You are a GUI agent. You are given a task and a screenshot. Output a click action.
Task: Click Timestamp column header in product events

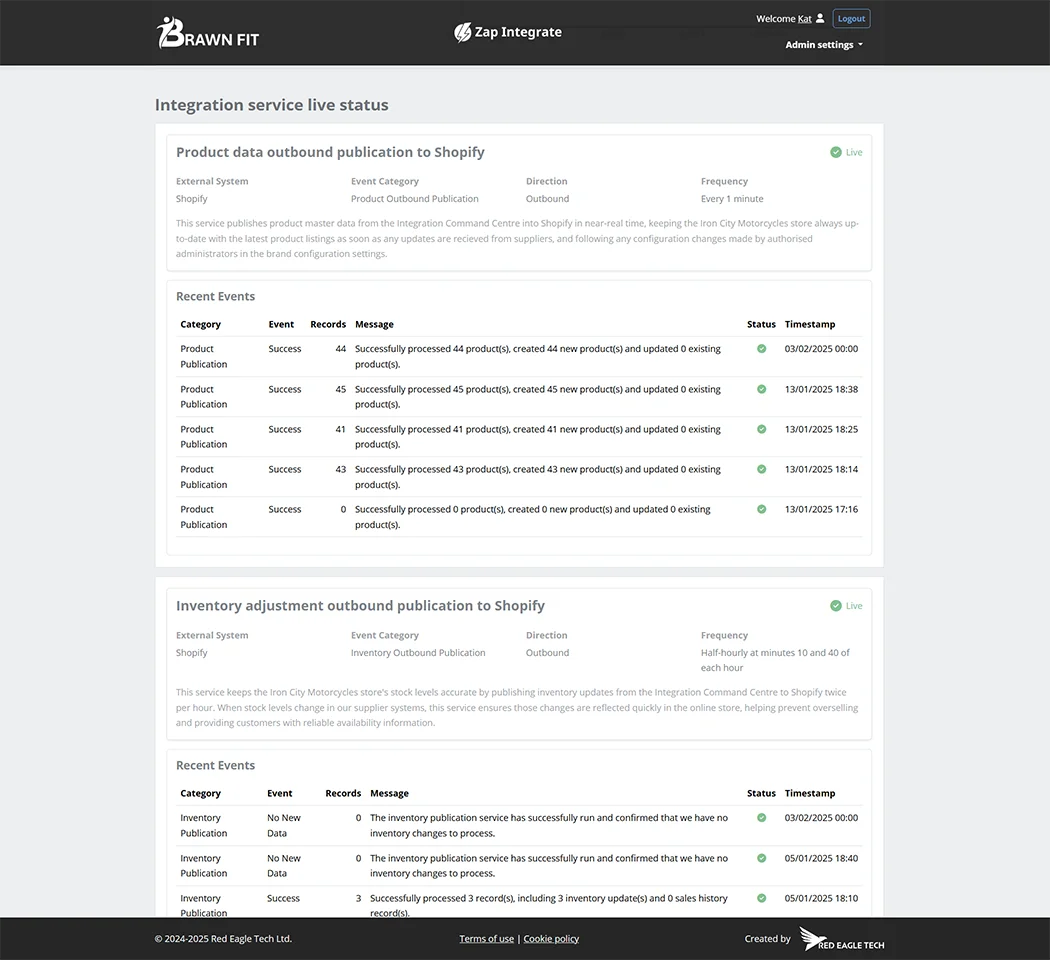point(810,324)
